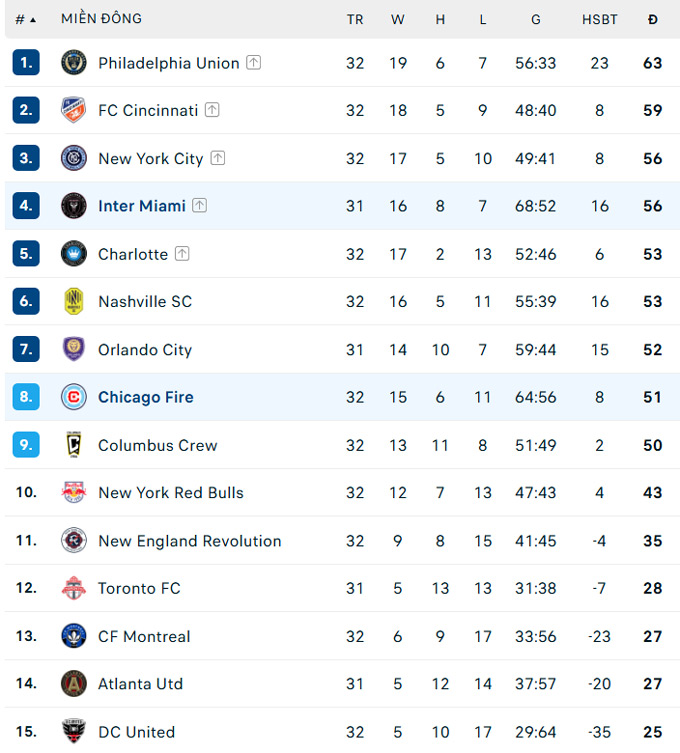Click the New York Red Bulls logo
680x753 pixels.
[x=74, y=492]
